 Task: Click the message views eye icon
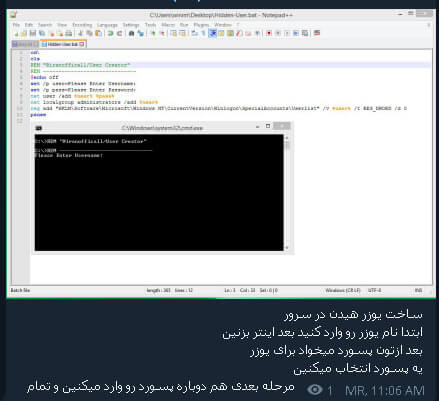click(315, 389)
